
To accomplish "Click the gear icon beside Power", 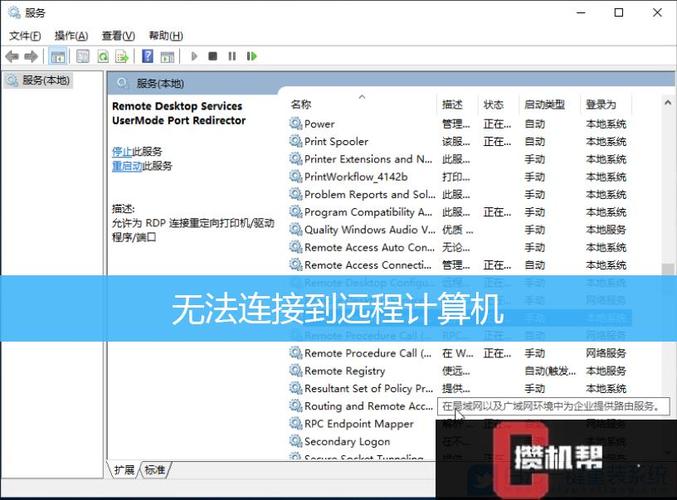I will (296, 123).
